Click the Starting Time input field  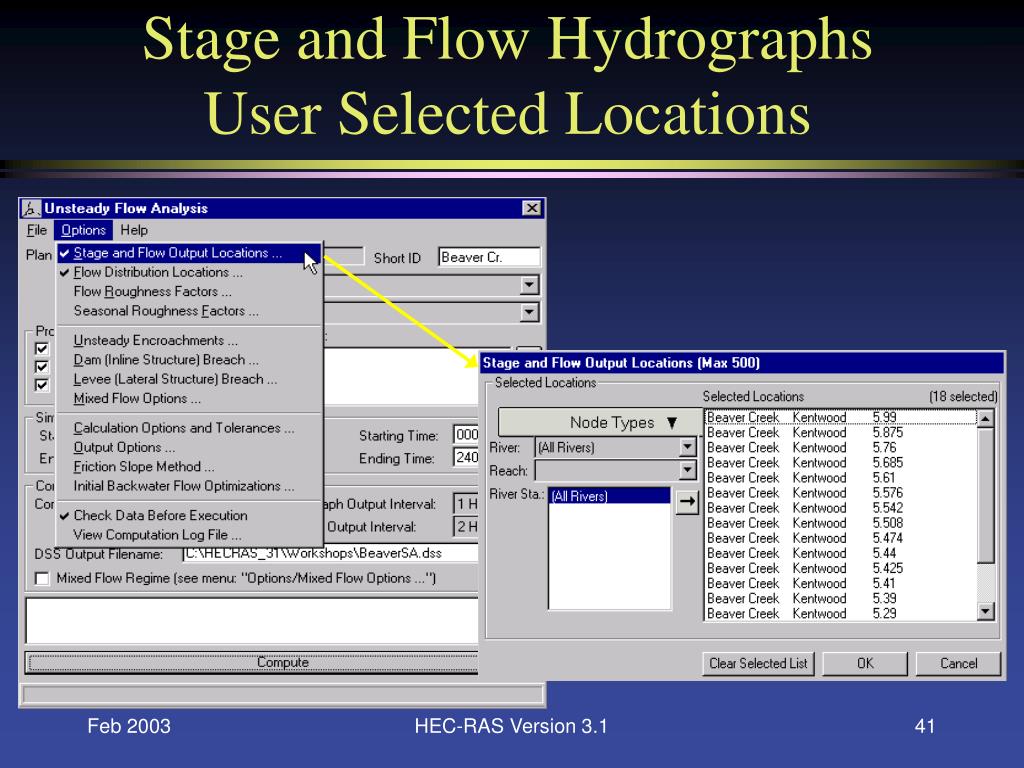click(x=466, y=435)
